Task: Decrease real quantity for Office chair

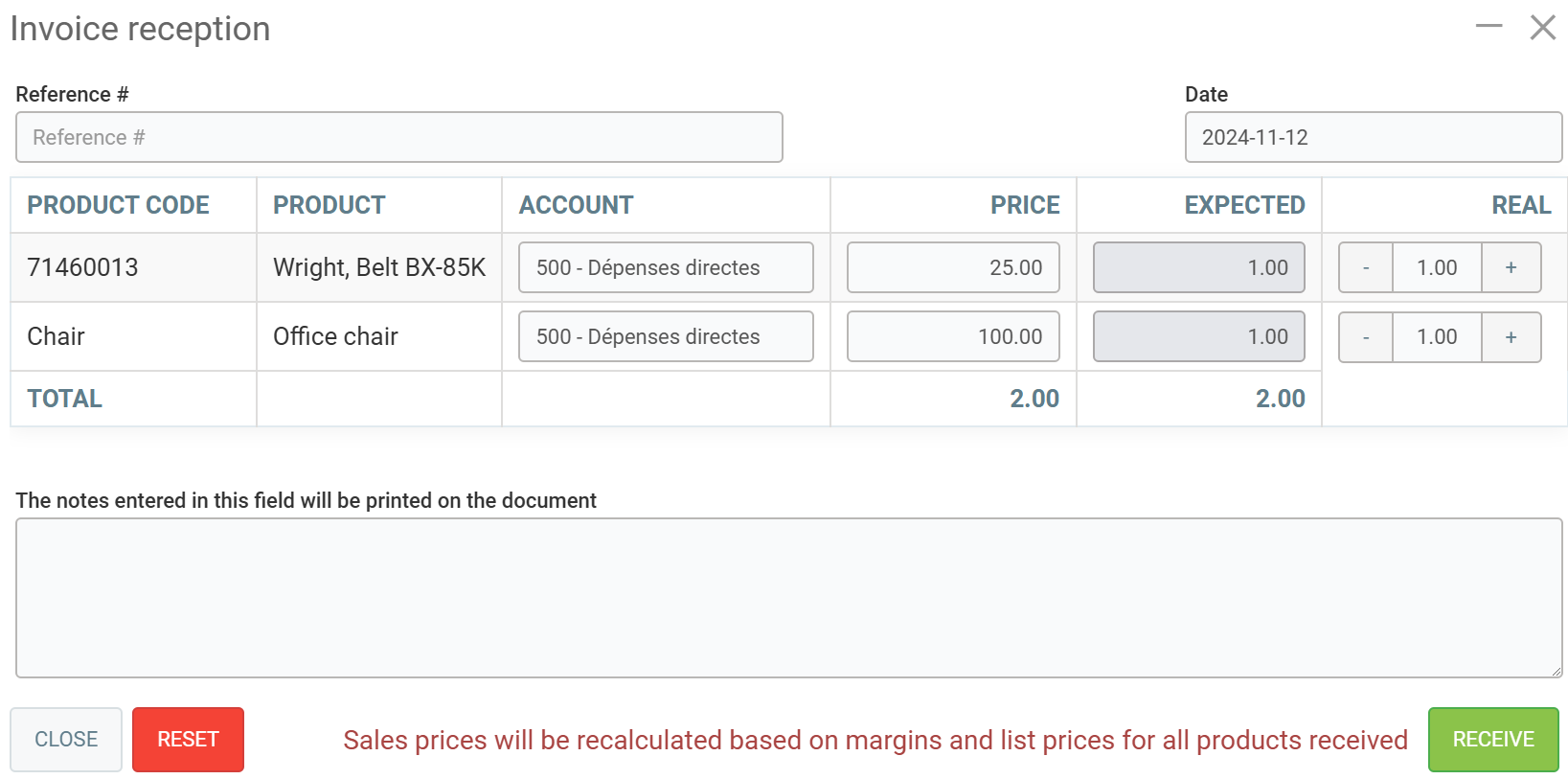Action: [1365, 336]
